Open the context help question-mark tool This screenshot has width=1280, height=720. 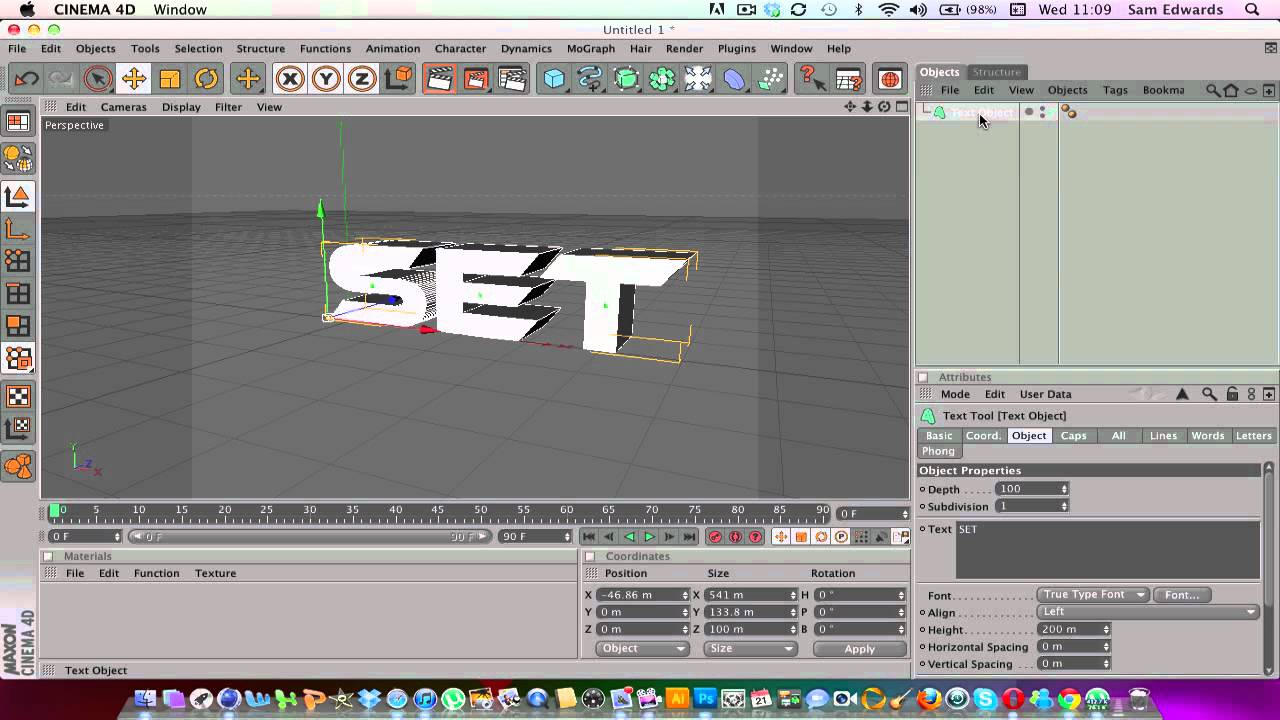812,78
